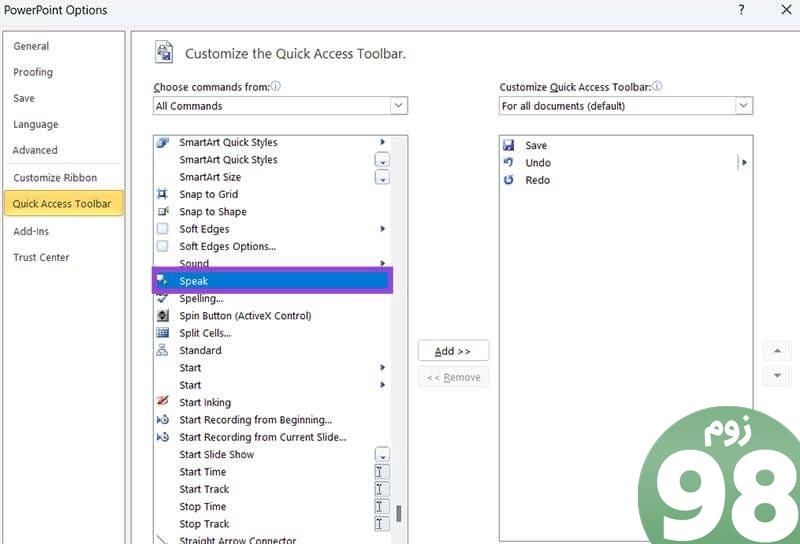Open the Add-Ins category
Viewport: 800px width, 544px height.
pyautogui.click(x=31, y=231)
